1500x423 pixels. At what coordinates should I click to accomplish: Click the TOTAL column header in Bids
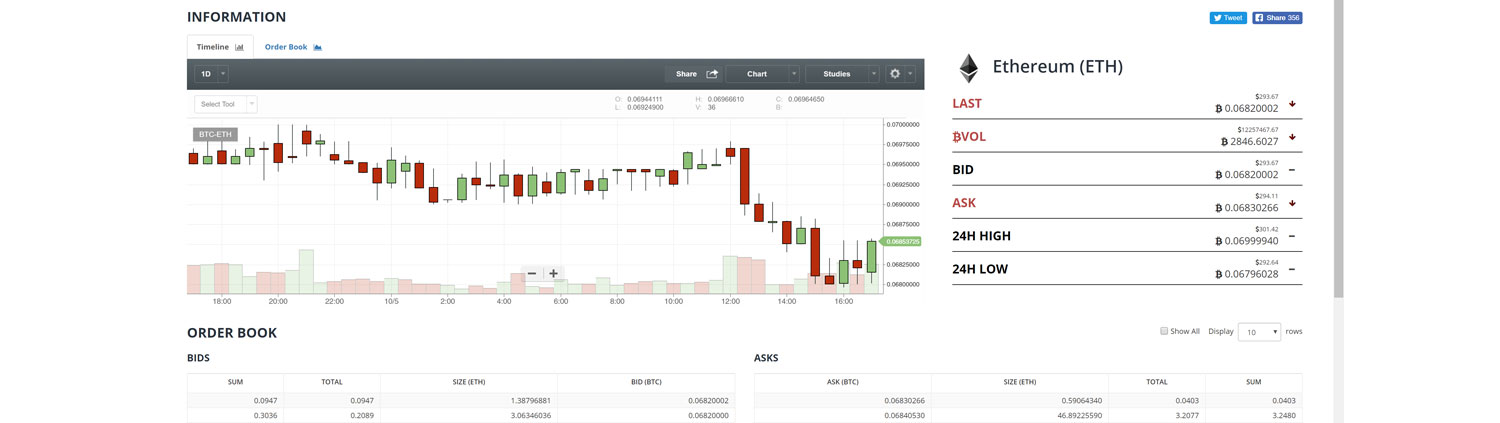332,382
